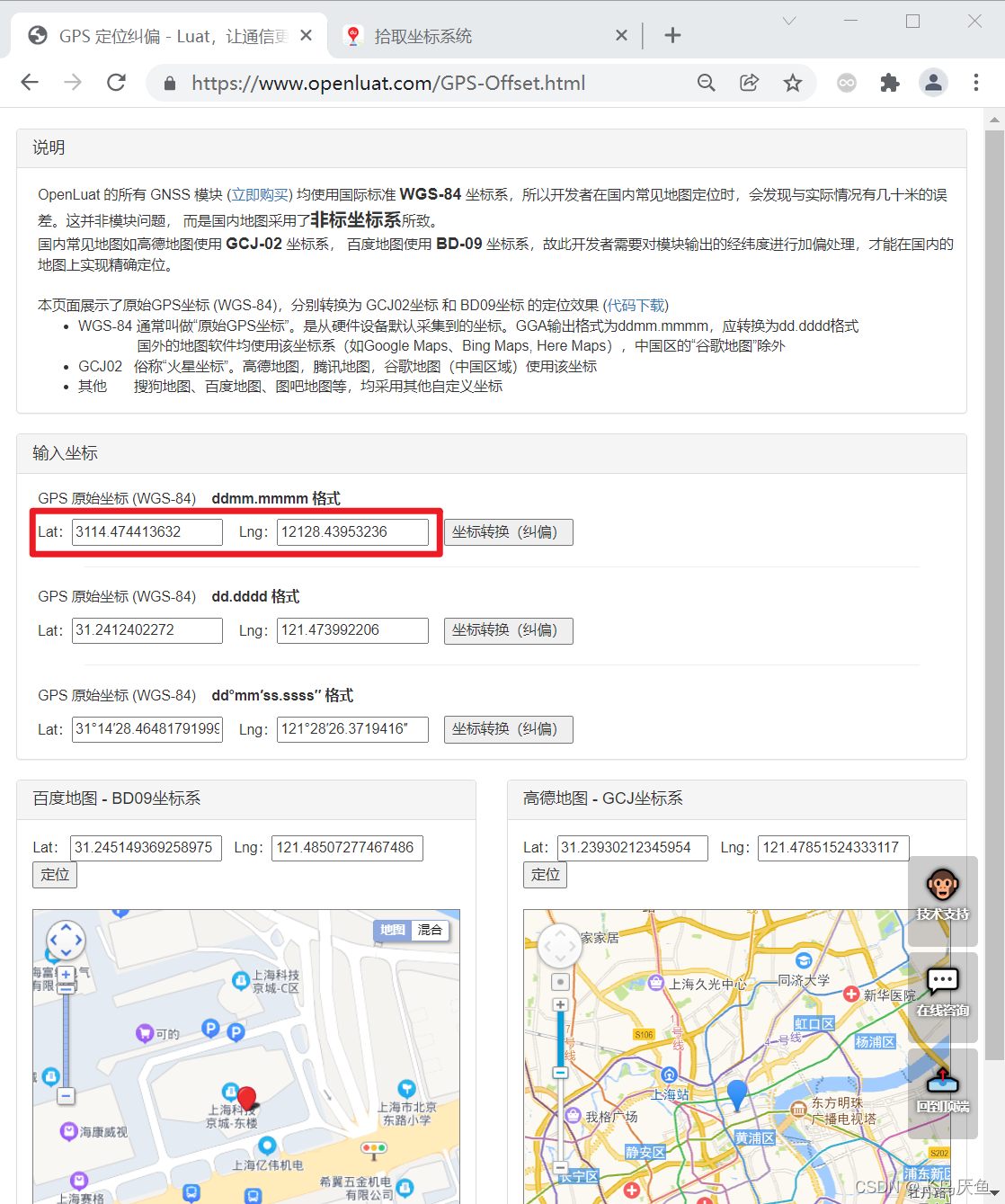Click the red location marker on Baidu map
The width and height of the screenshot is (1005, 1204).
[247, 1097]
